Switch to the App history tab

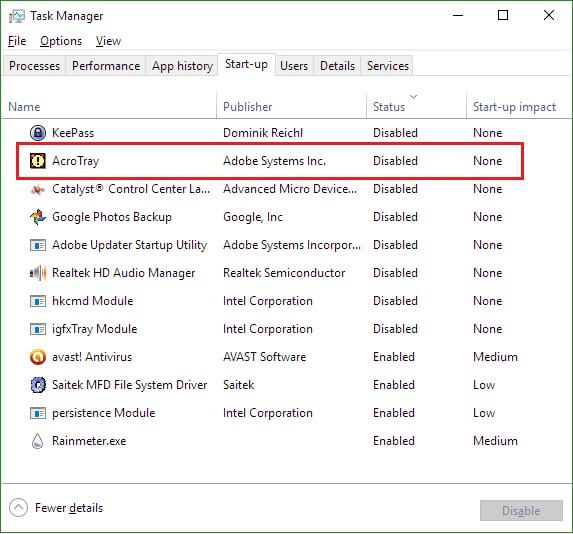[182, 66]
